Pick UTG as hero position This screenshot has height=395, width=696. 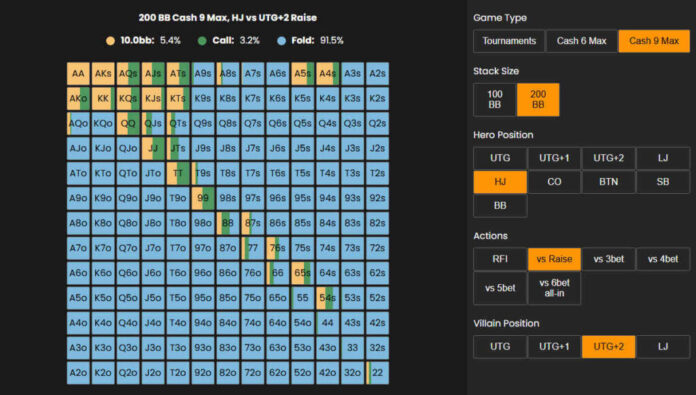click(x=500, y=158)
